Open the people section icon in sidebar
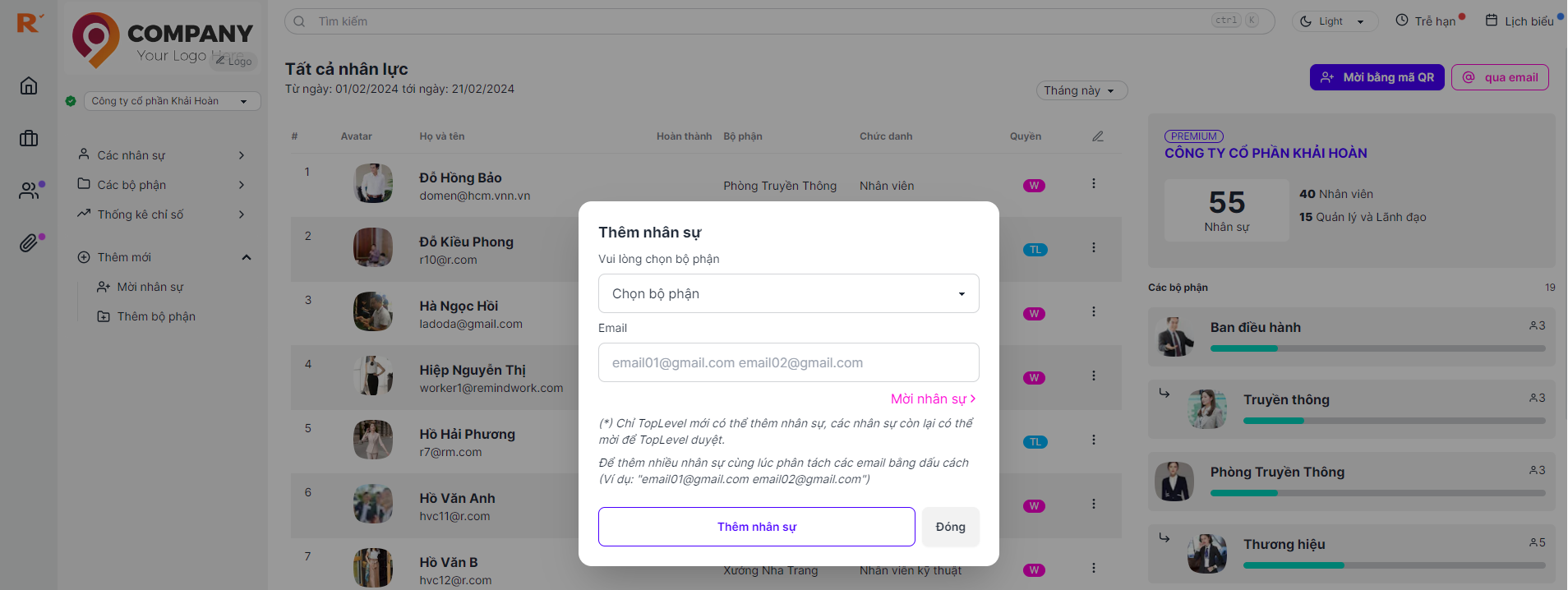 click(29, 191)
